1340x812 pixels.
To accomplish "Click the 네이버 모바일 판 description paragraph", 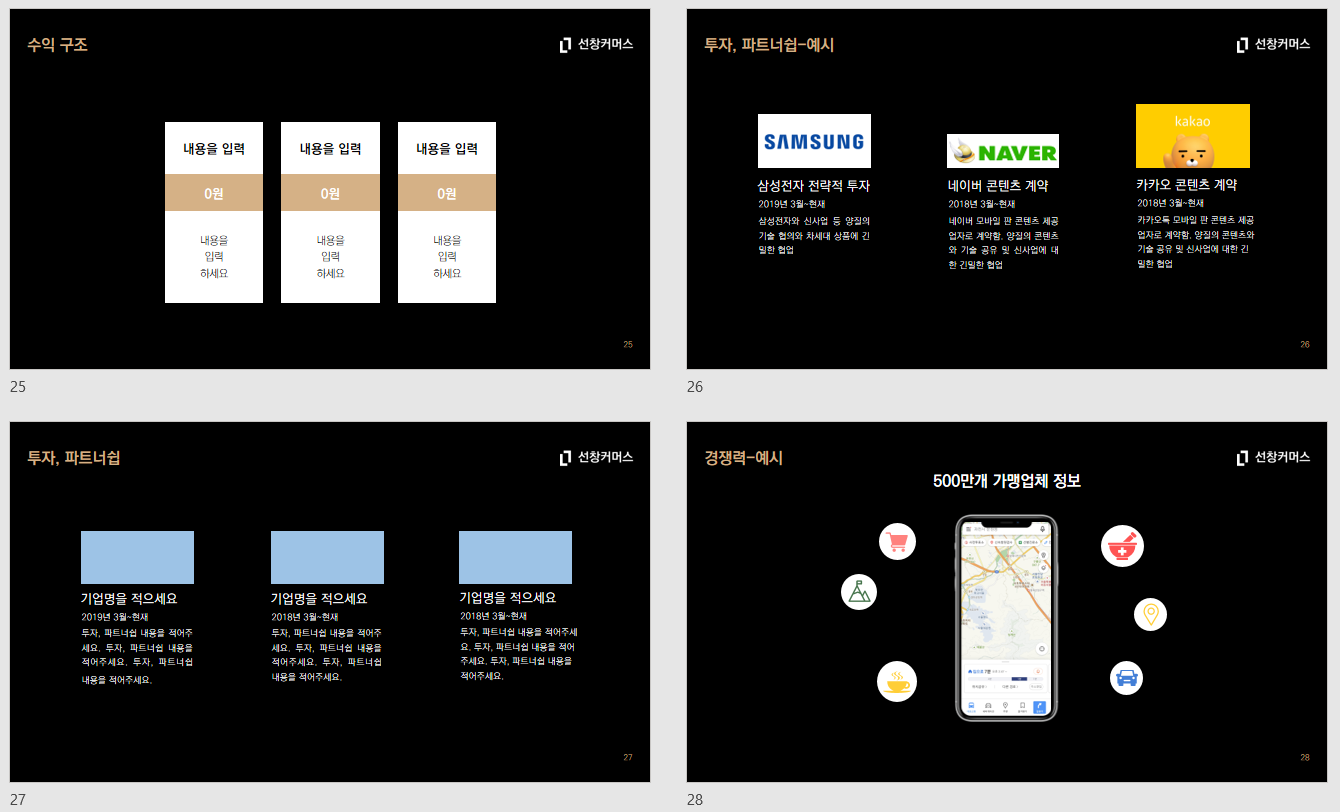I will (x=1003, y=243).
